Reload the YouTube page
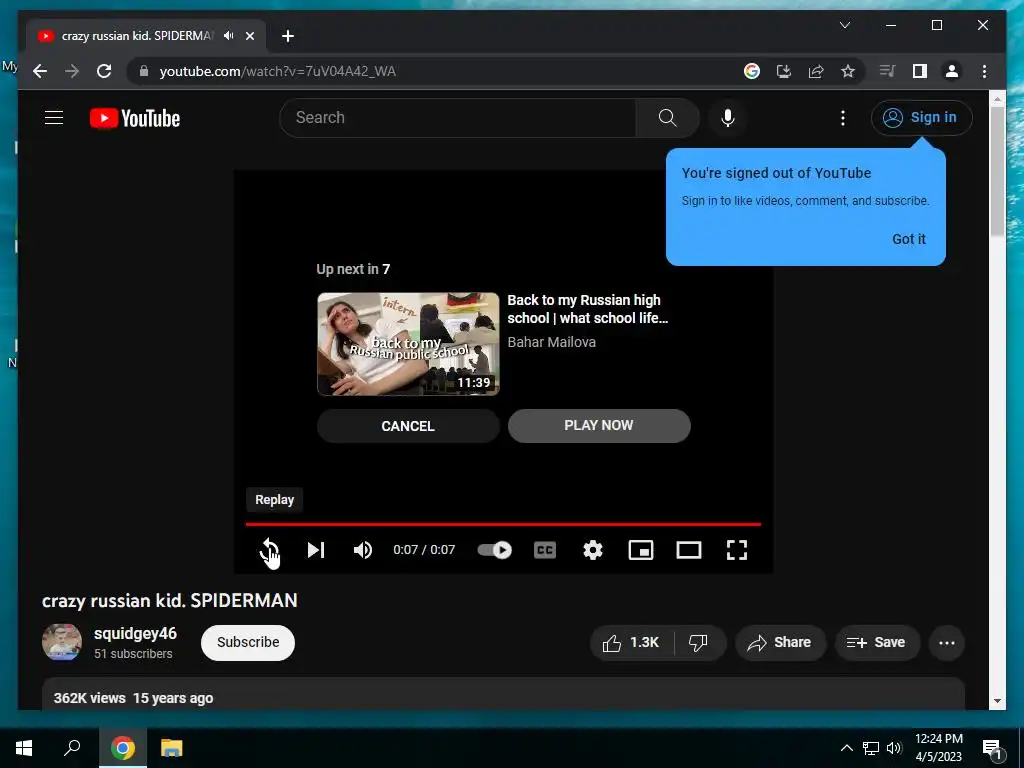The width and height of the screenshot is (1024, 768). [104, 71]
